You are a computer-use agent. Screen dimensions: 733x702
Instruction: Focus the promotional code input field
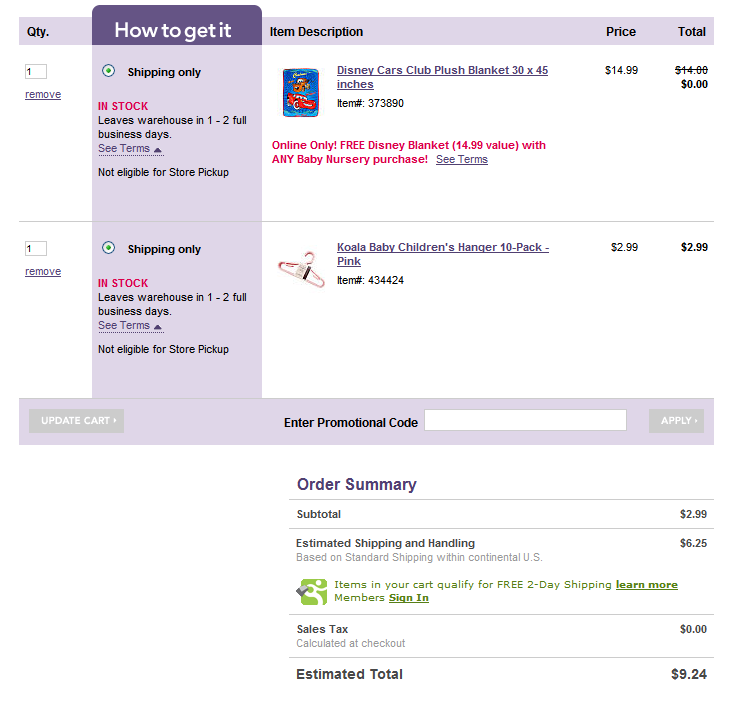coord(525,420)
